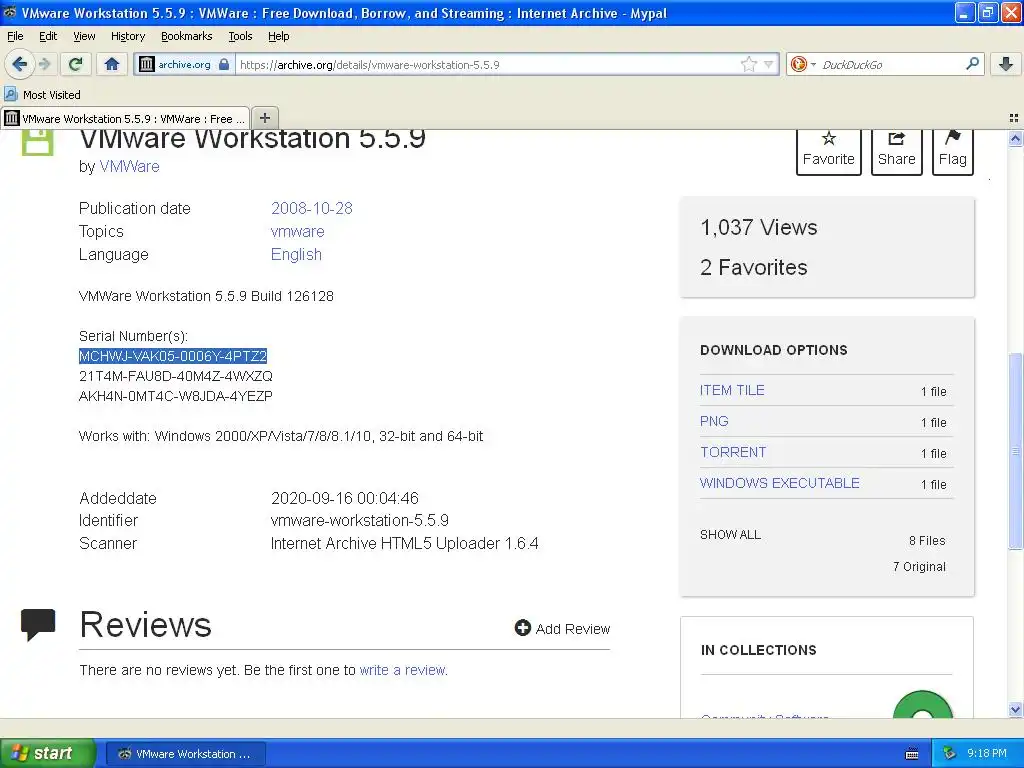Click the keyboard icon in taskbar
The width and height of the screenshot is (1024, 768).
click(x=912, y=754)
